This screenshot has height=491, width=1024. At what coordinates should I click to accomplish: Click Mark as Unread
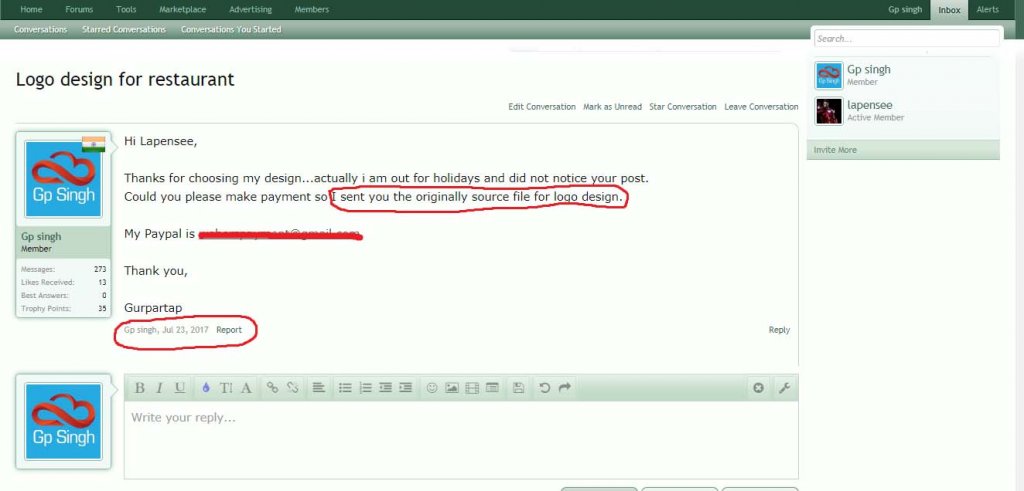tap(613, 106)
